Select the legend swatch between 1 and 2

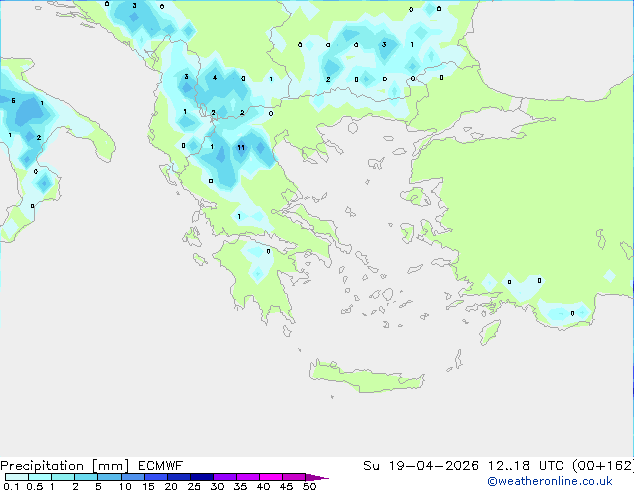point(63,477)
